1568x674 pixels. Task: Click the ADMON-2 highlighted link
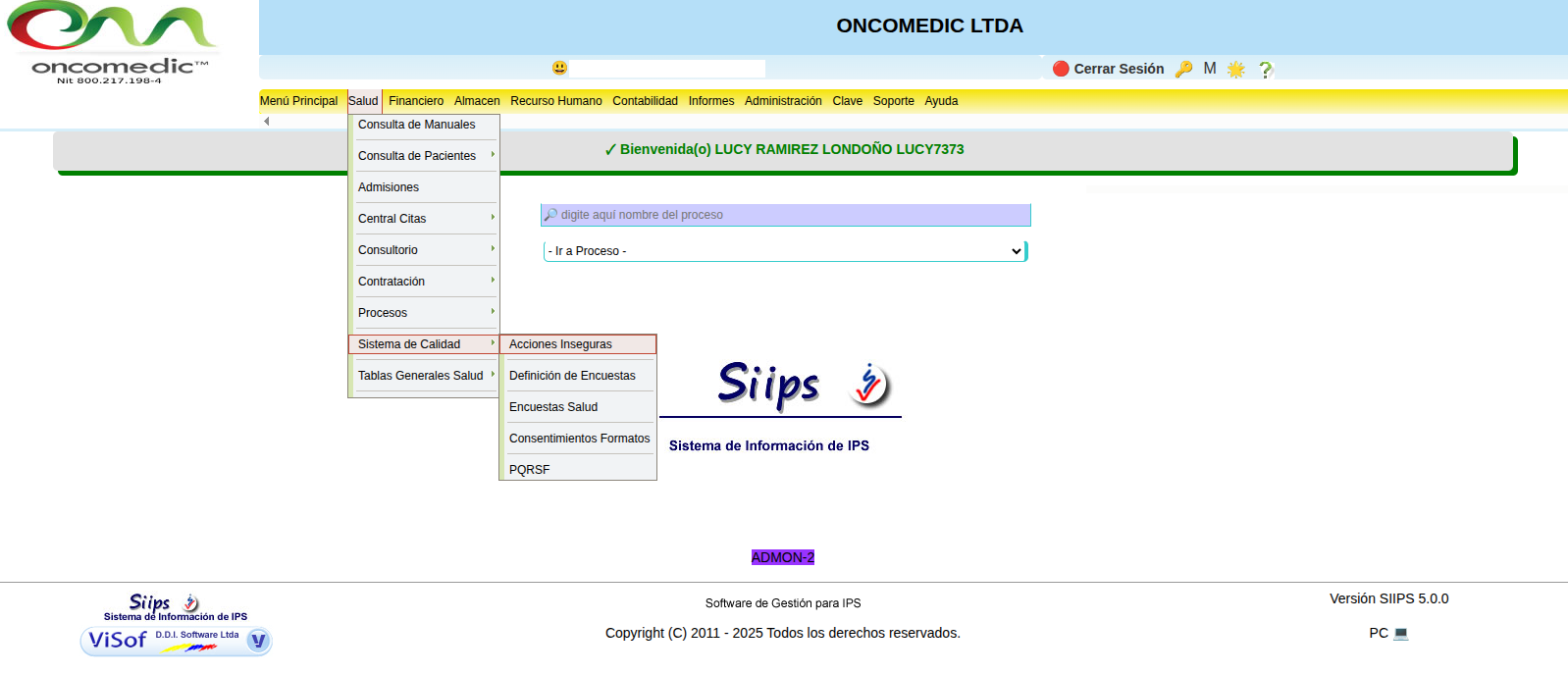(x=783, y=557)
